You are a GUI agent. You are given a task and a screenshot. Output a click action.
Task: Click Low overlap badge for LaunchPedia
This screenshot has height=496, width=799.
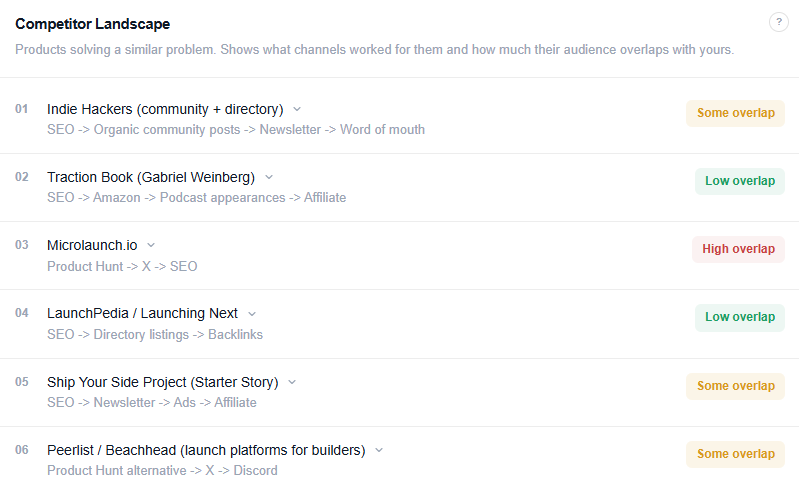739,317
